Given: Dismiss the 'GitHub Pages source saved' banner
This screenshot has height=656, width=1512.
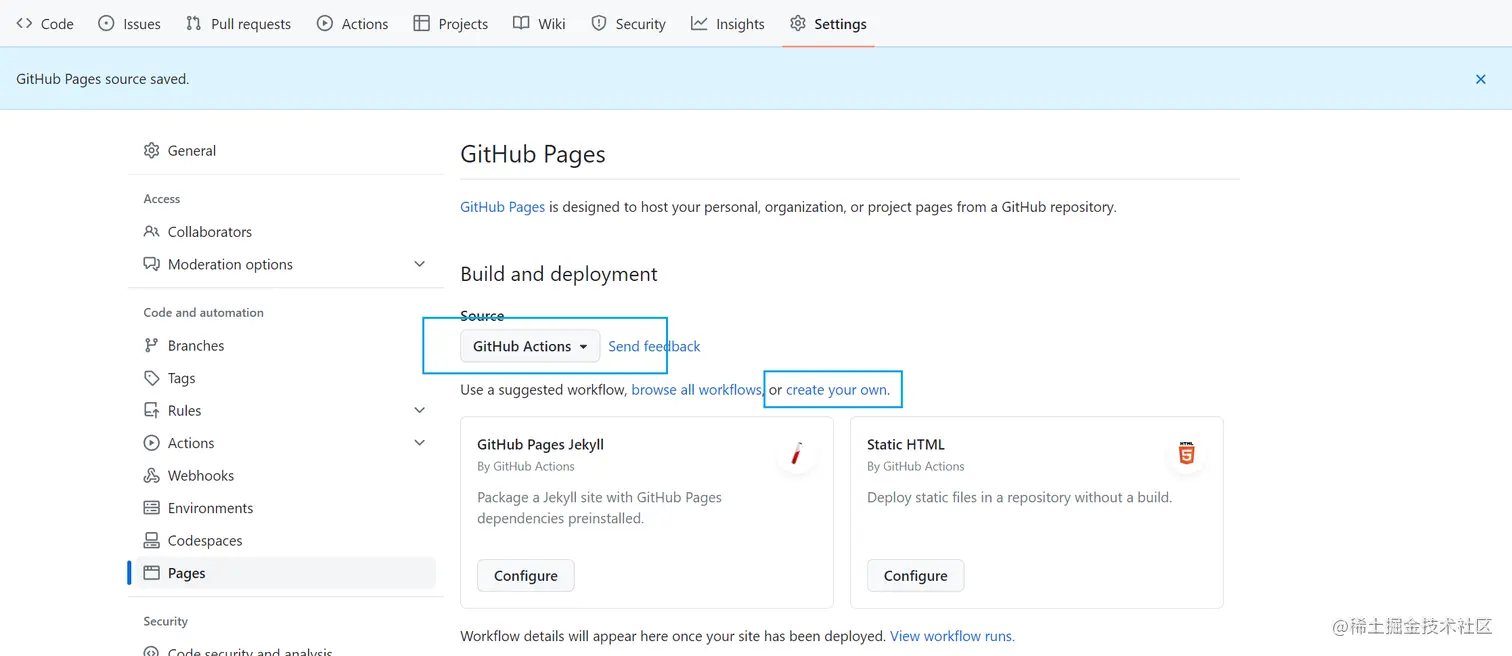Looking at the screenshot, I should (1481, 79).
